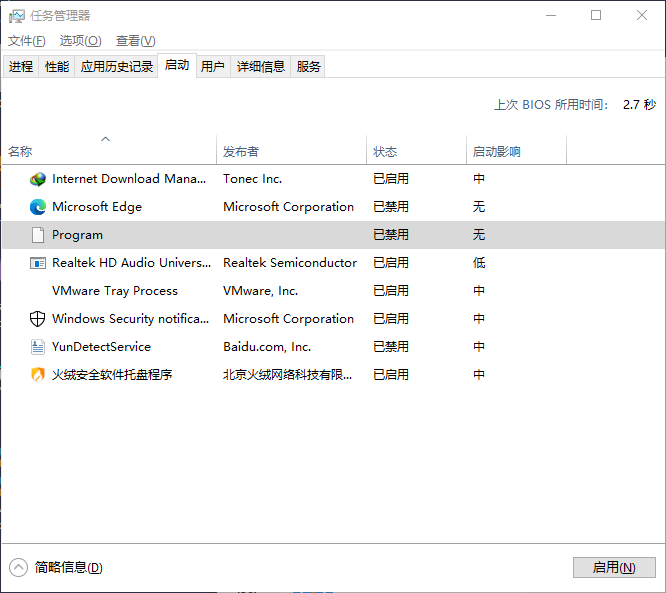
Task: Sort by the 状态 column header
Action: coord(385,152)
